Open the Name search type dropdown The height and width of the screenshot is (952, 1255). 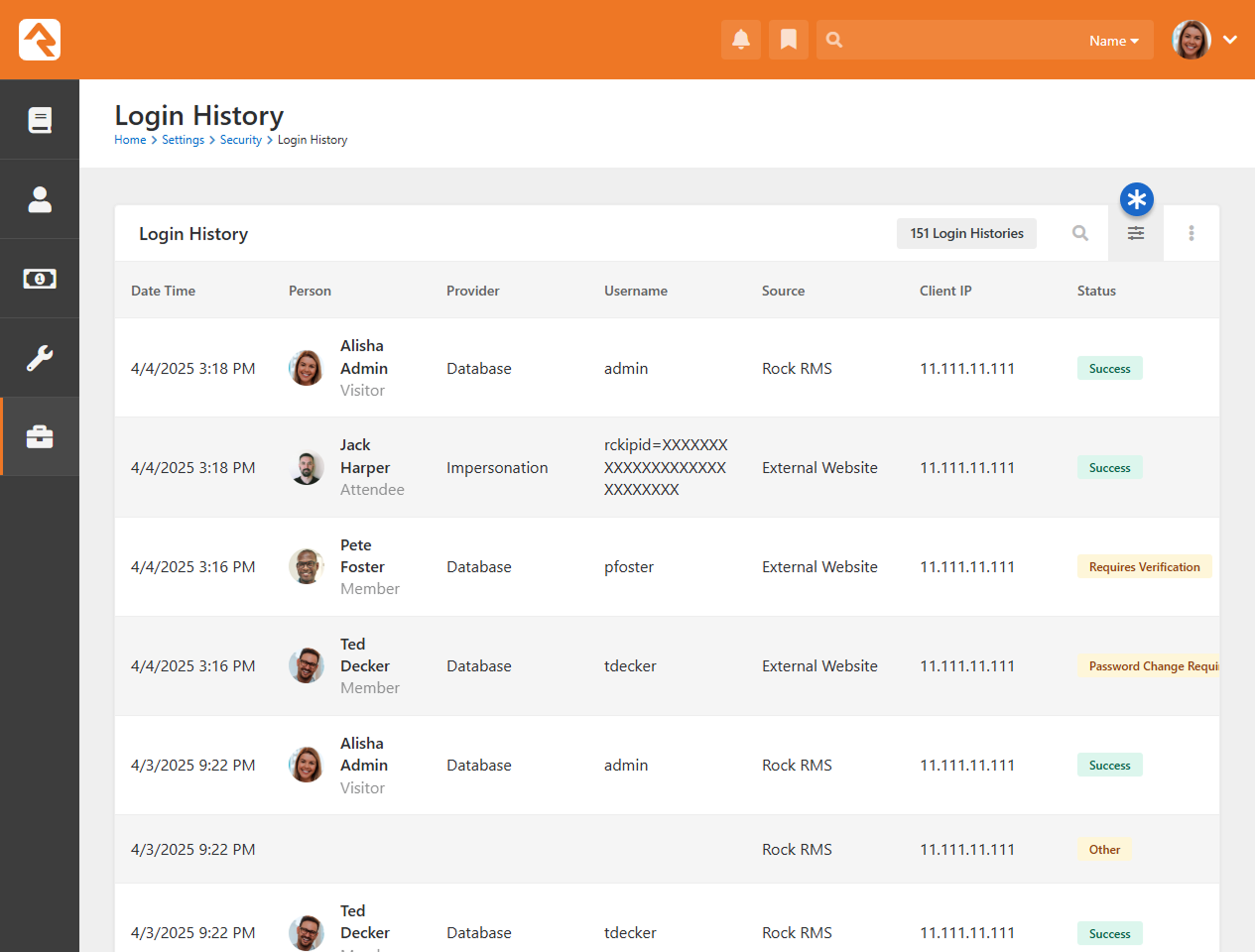(x=1113, y=41)
